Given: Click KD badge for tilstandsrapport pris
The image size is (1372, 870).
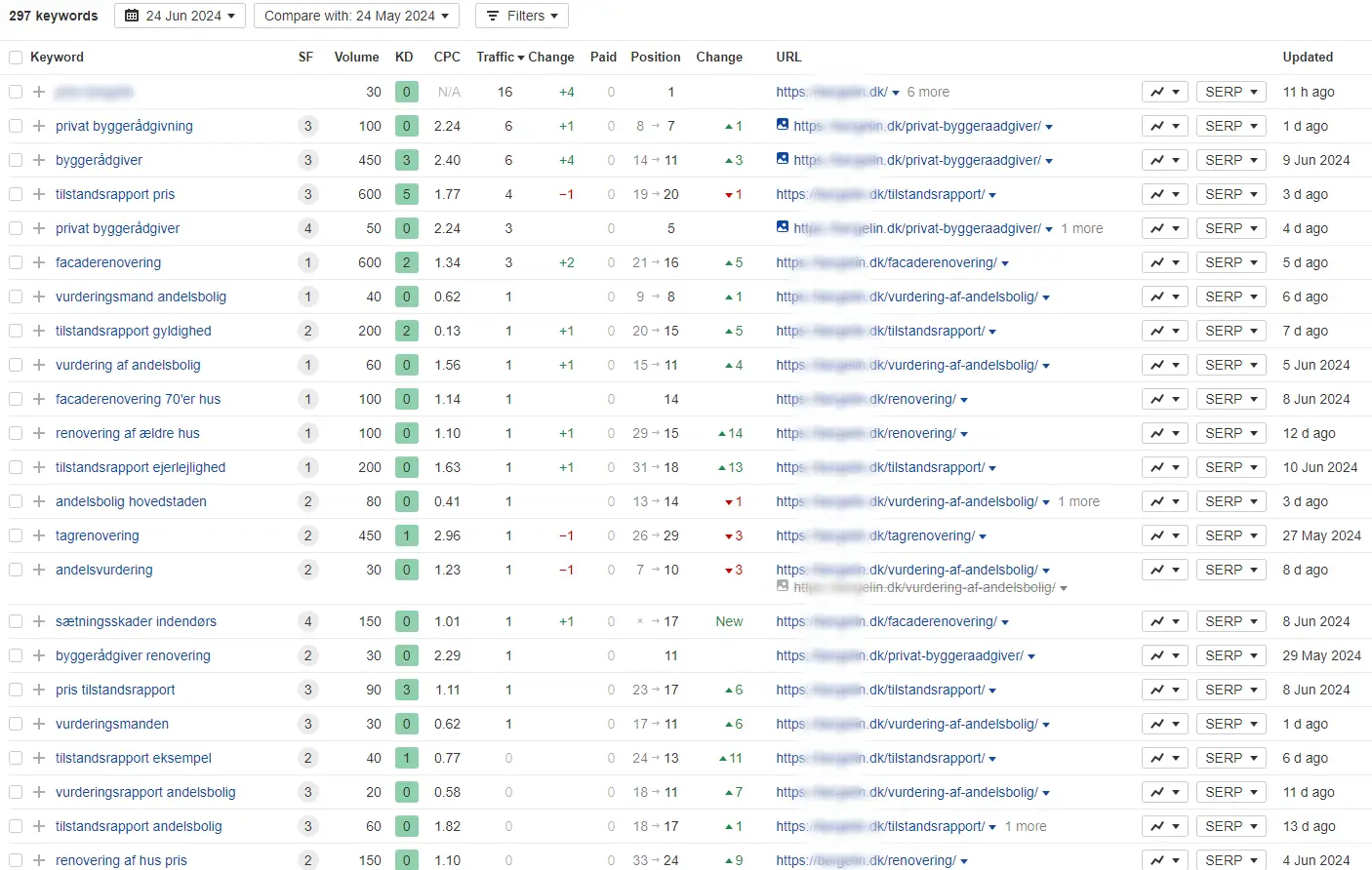Looking at the screenshot, I should click(x=407, y=194).
